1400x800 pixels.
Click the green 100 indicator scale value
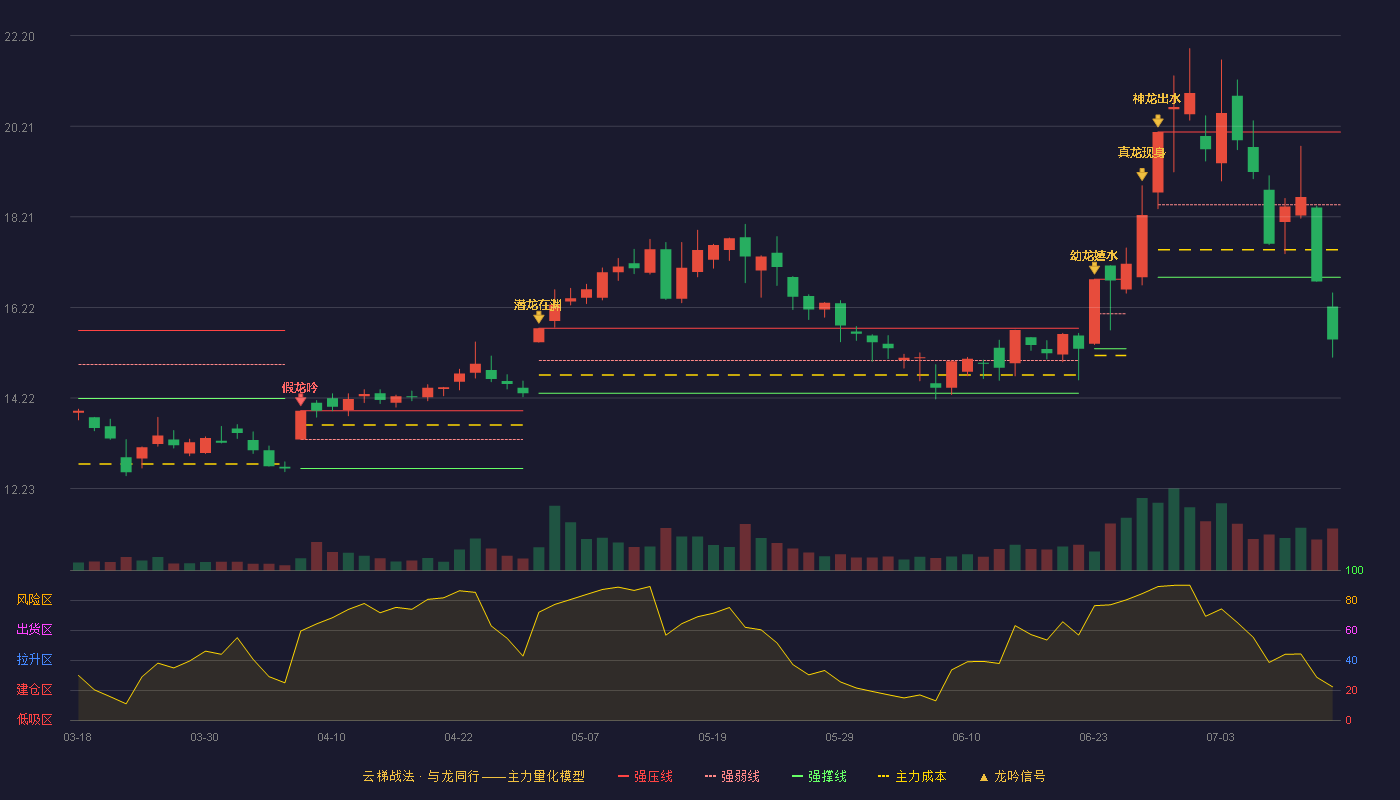point(1354,571)
